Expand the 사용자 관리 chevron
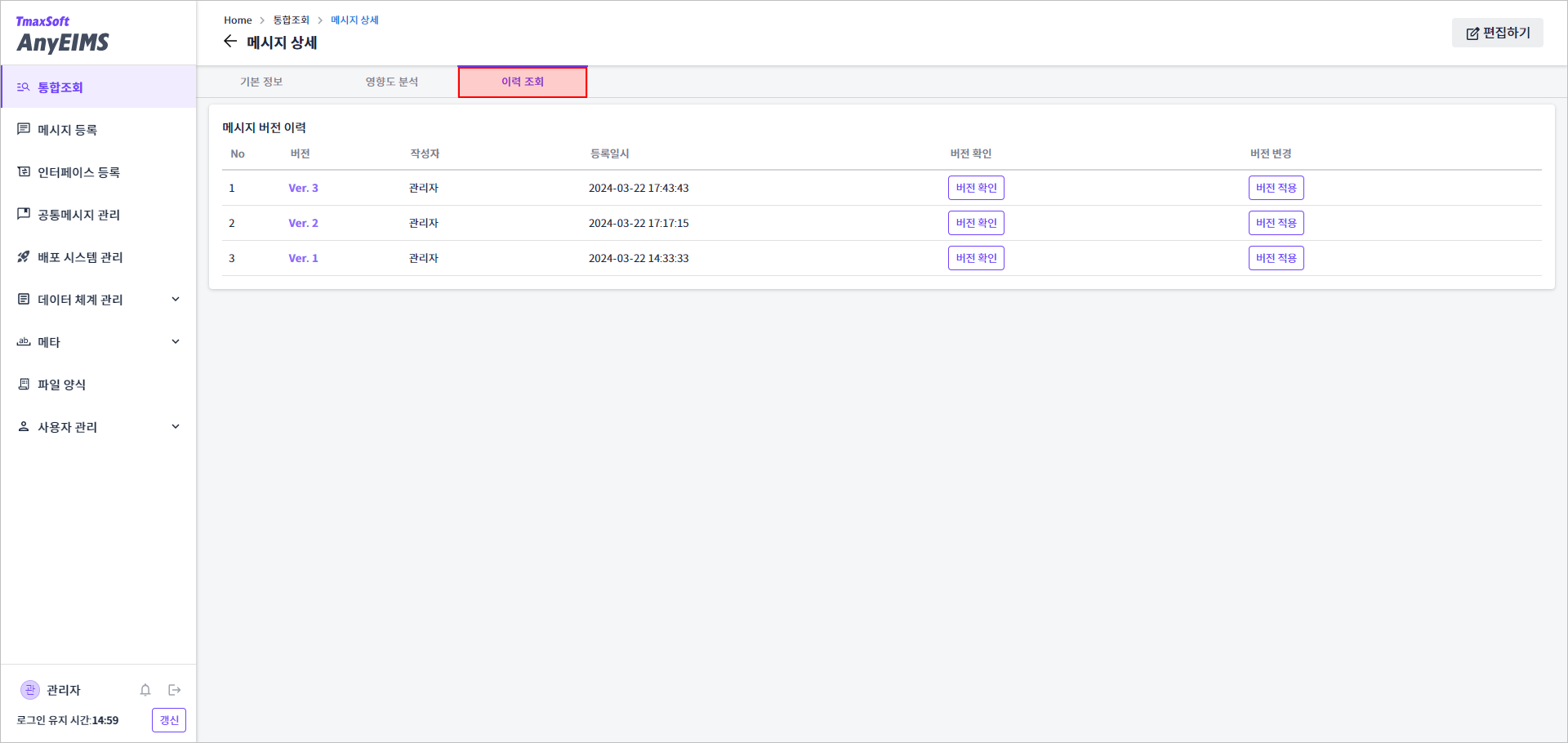This screenshot has height=743, width=1568. [x=176, y=426]
